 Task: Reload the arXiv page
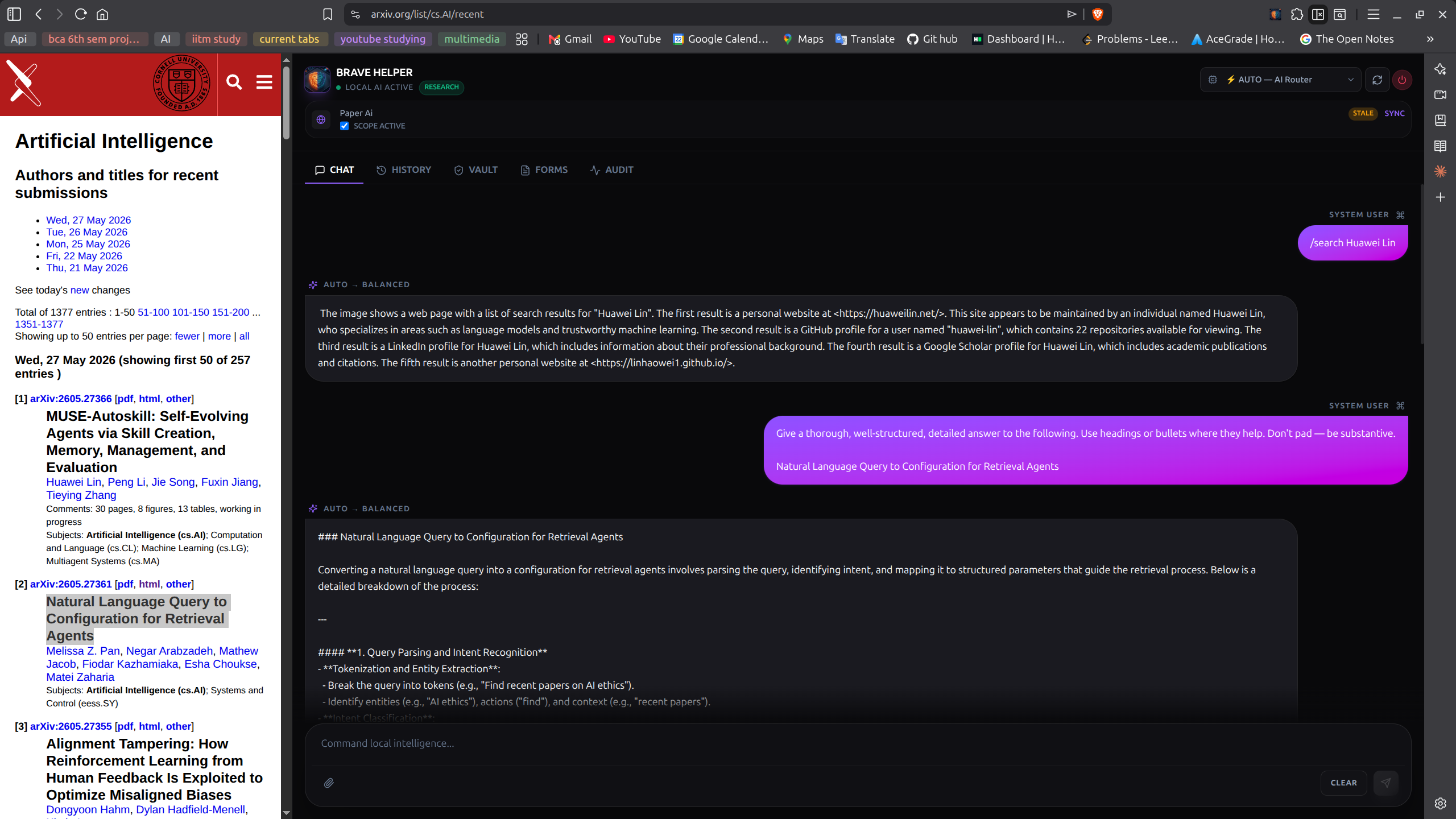point(81,14)
